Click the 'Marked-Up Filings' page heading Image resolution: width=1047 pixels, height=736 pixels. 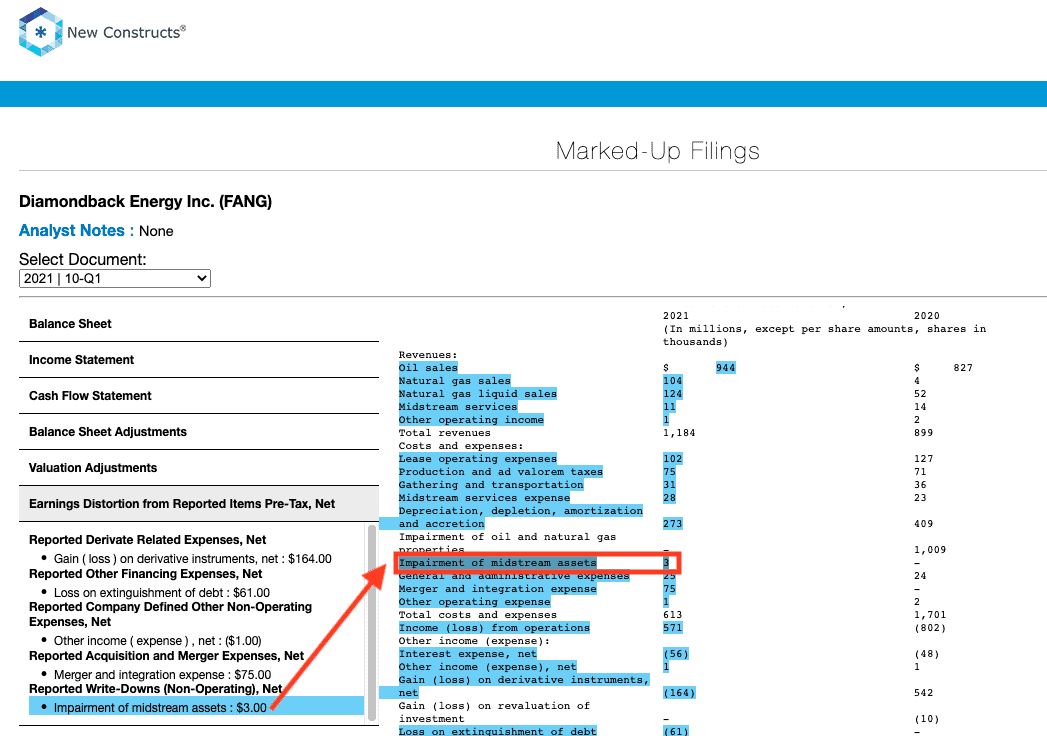(658, 151)
